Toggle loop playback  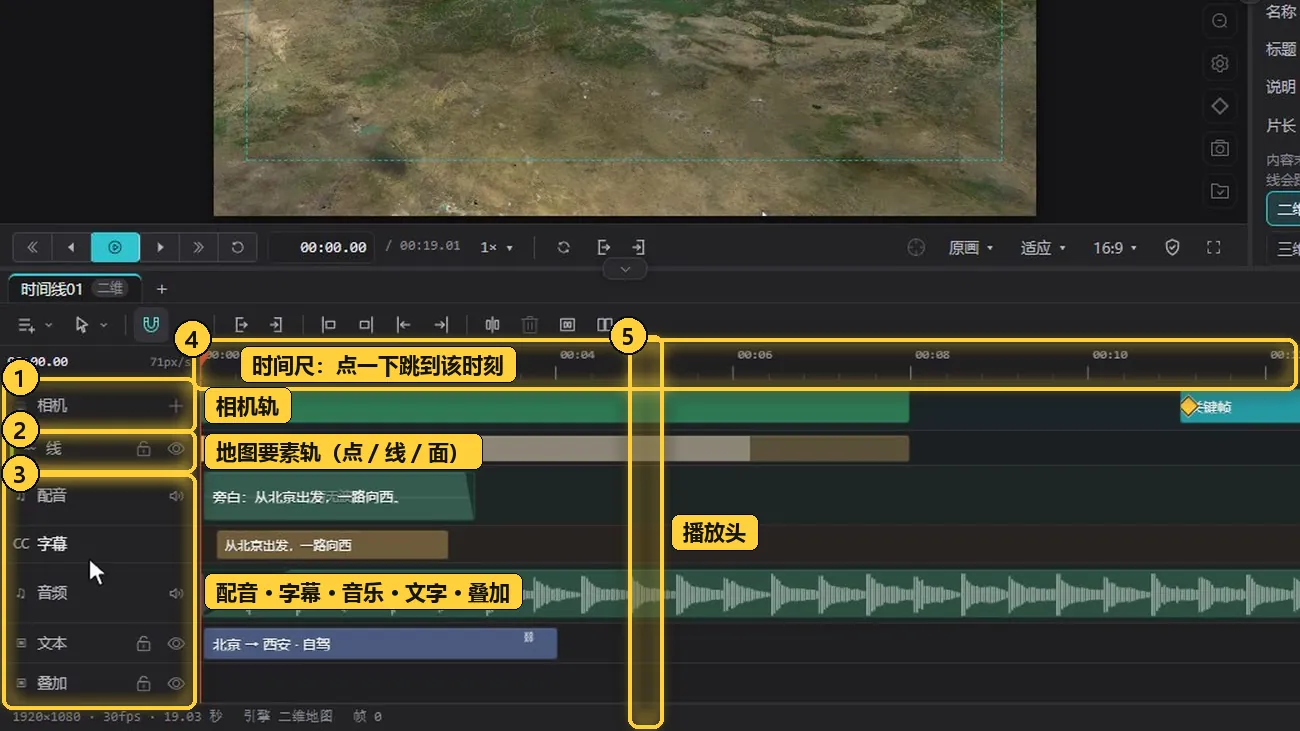pos(237,247)
